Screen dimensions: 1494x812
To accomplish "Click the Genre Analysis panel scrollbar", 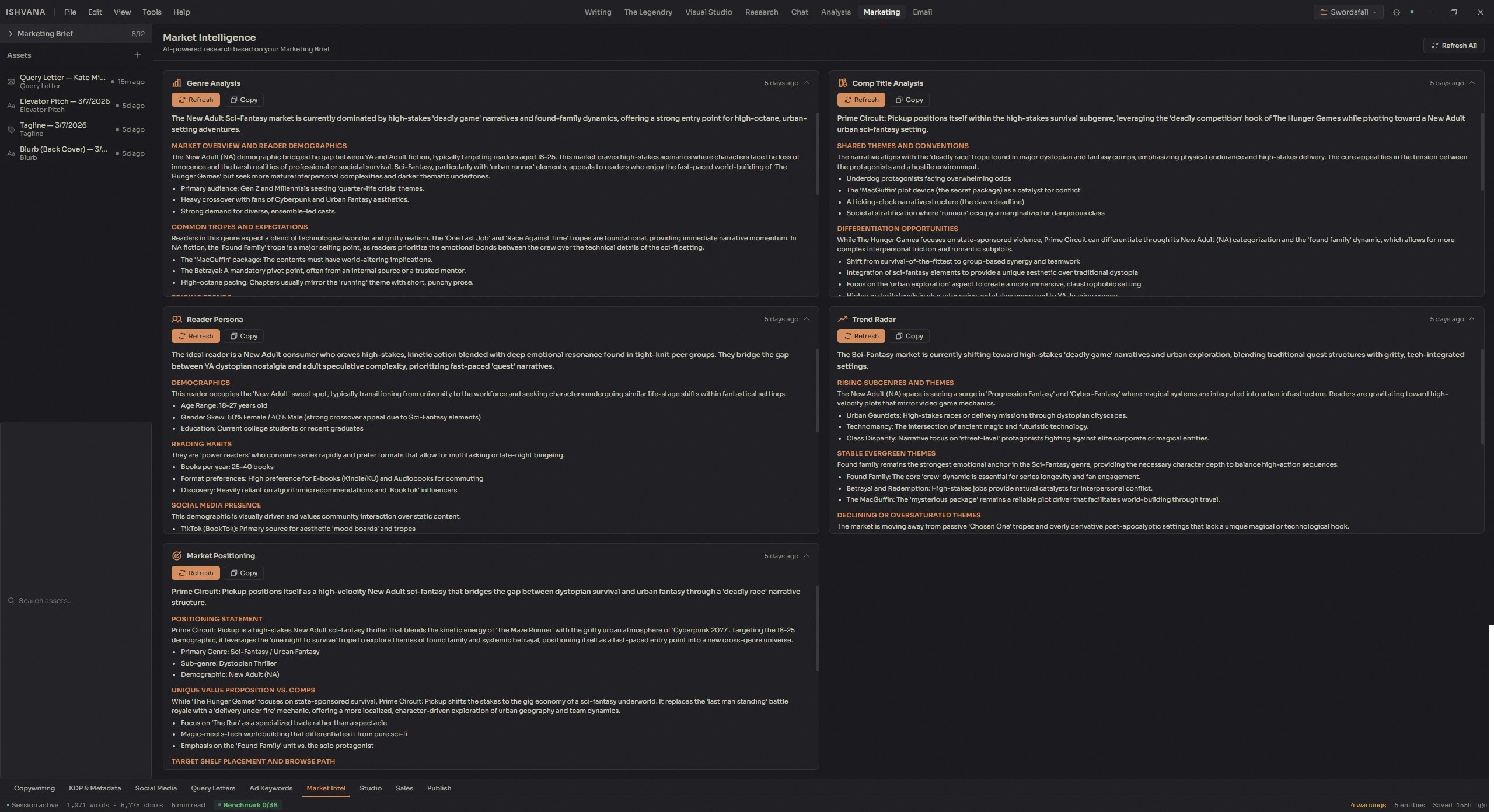I will pos(816,155).
